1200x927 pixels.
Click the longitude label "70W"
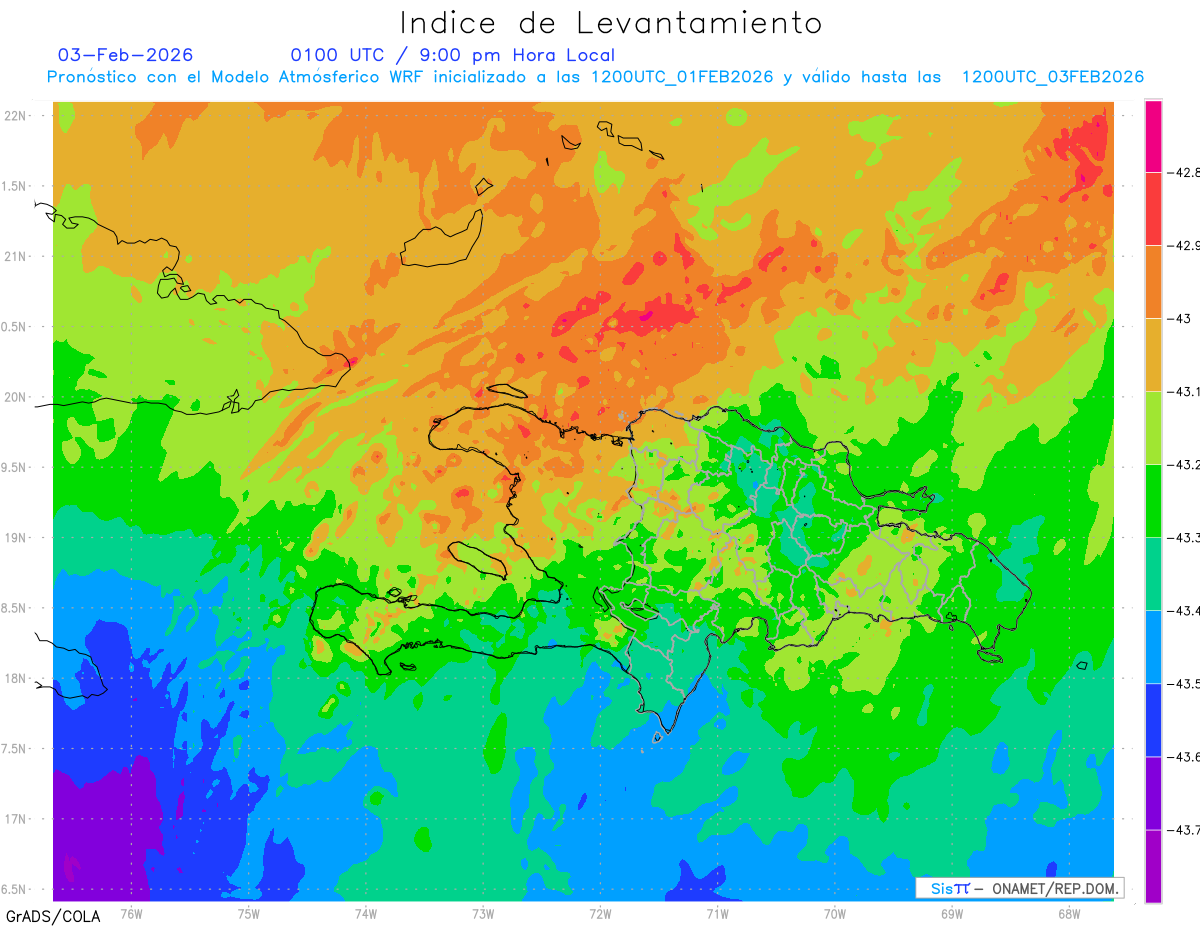pos(834,912)
